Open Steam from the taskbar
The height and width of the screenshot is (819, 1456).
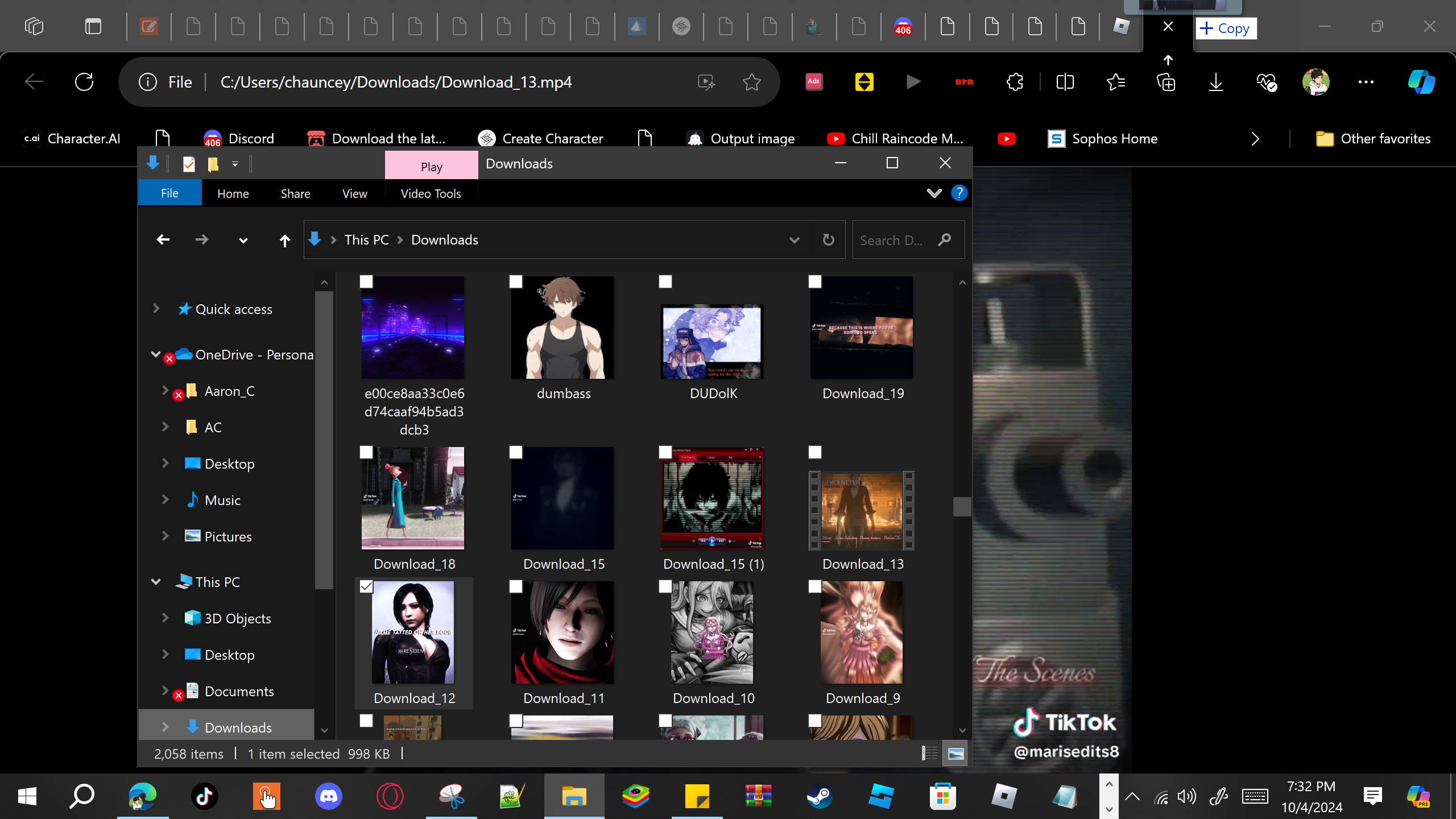819,796
